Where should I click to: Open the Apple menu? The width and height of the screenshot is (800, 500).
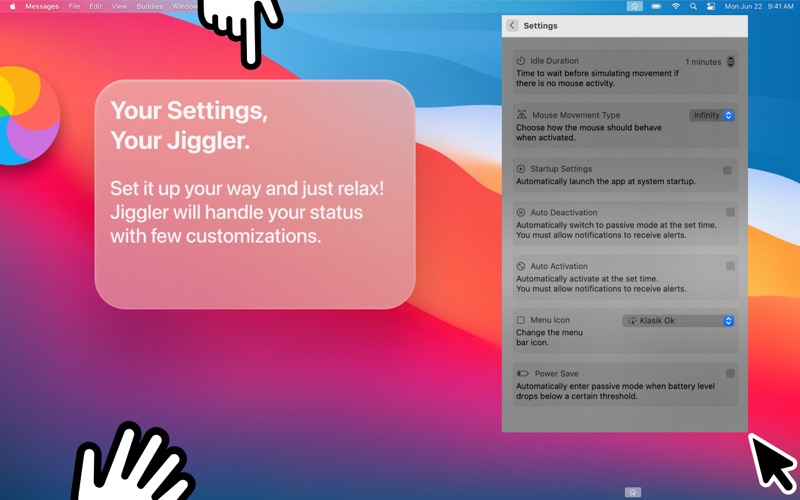[x=13, y=7]
